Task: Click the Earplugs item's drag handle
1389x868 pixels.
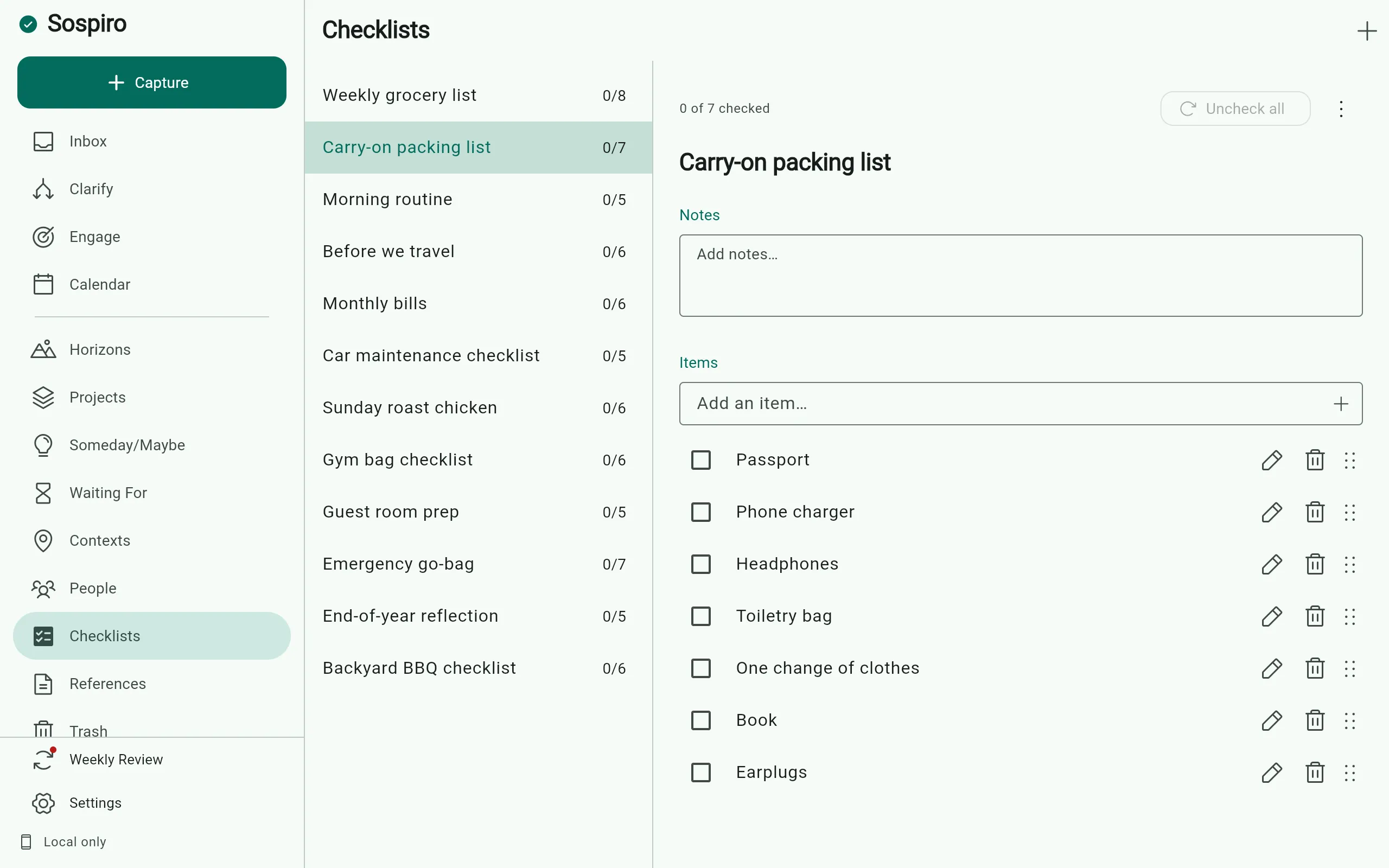Action: point(1350,773)
